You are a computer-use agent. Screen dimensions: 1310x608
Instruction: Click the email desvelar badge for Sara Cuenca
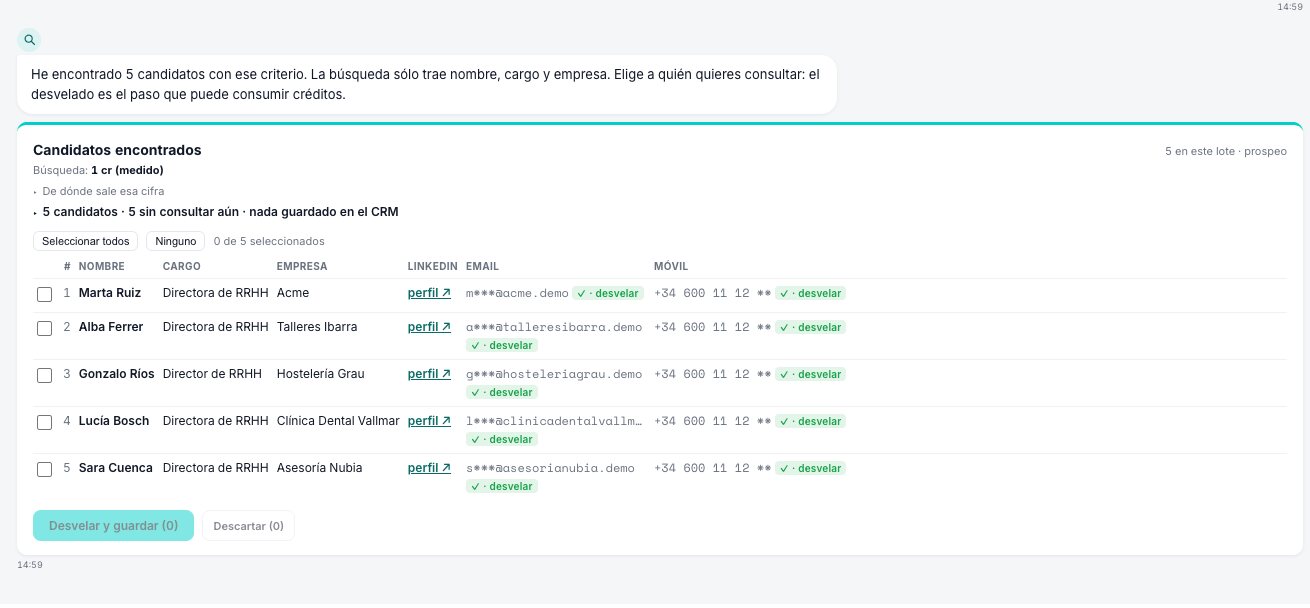tap(502, 486)
